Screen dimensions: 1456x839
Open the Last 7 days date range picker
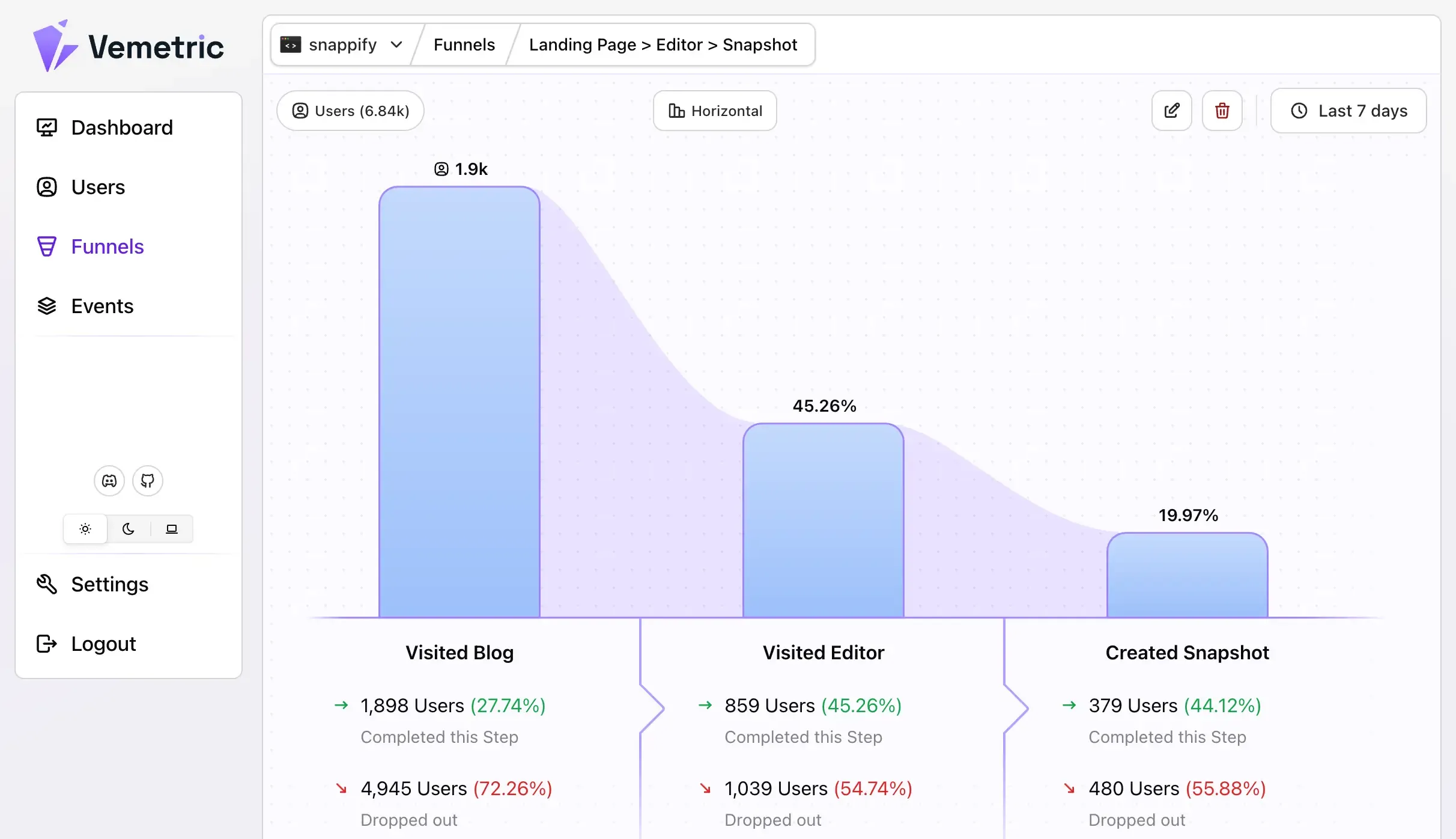tap(1348, 111)
